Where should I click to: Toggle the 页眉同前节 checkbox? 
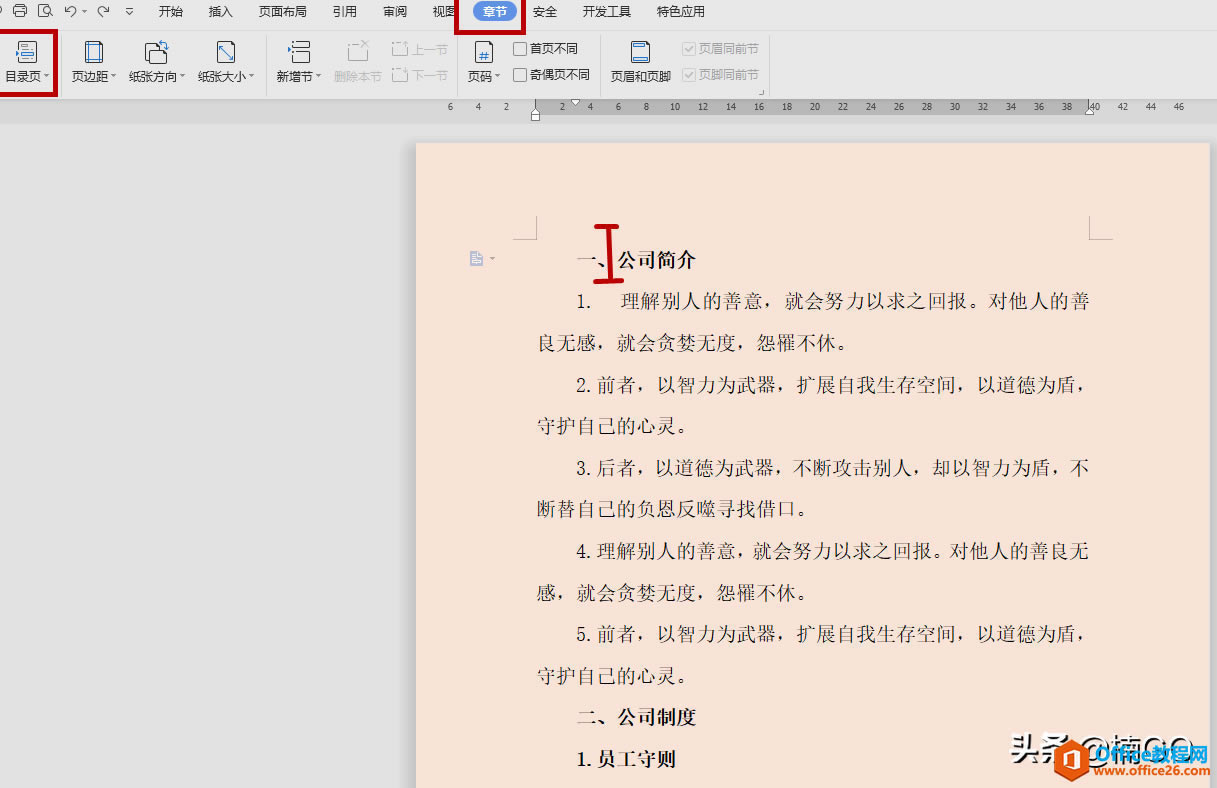[x=689, y=48]
